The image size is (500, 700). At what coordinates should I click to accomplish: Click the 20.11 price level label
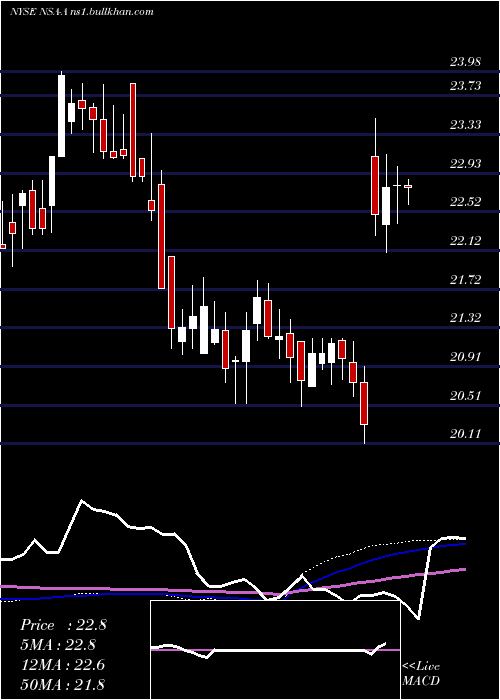(x=465, y=434)
